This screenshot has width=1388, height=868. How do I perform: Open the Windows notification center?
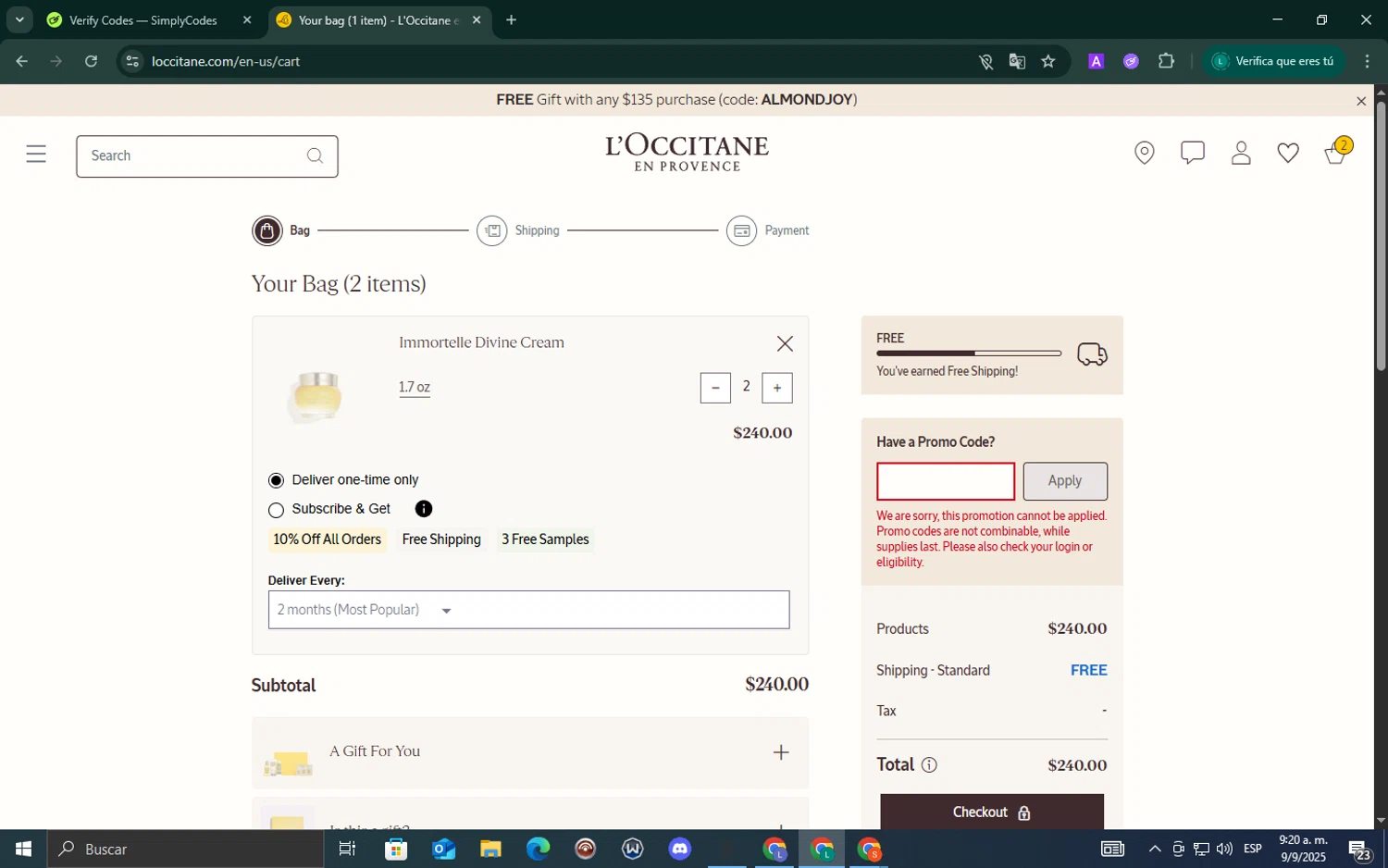click(1360, 849)
